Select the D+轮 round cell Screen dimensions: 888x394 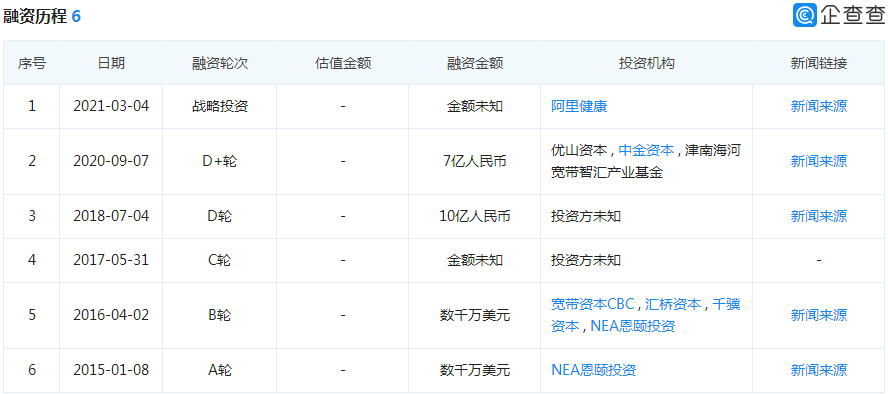coord(220,161)
